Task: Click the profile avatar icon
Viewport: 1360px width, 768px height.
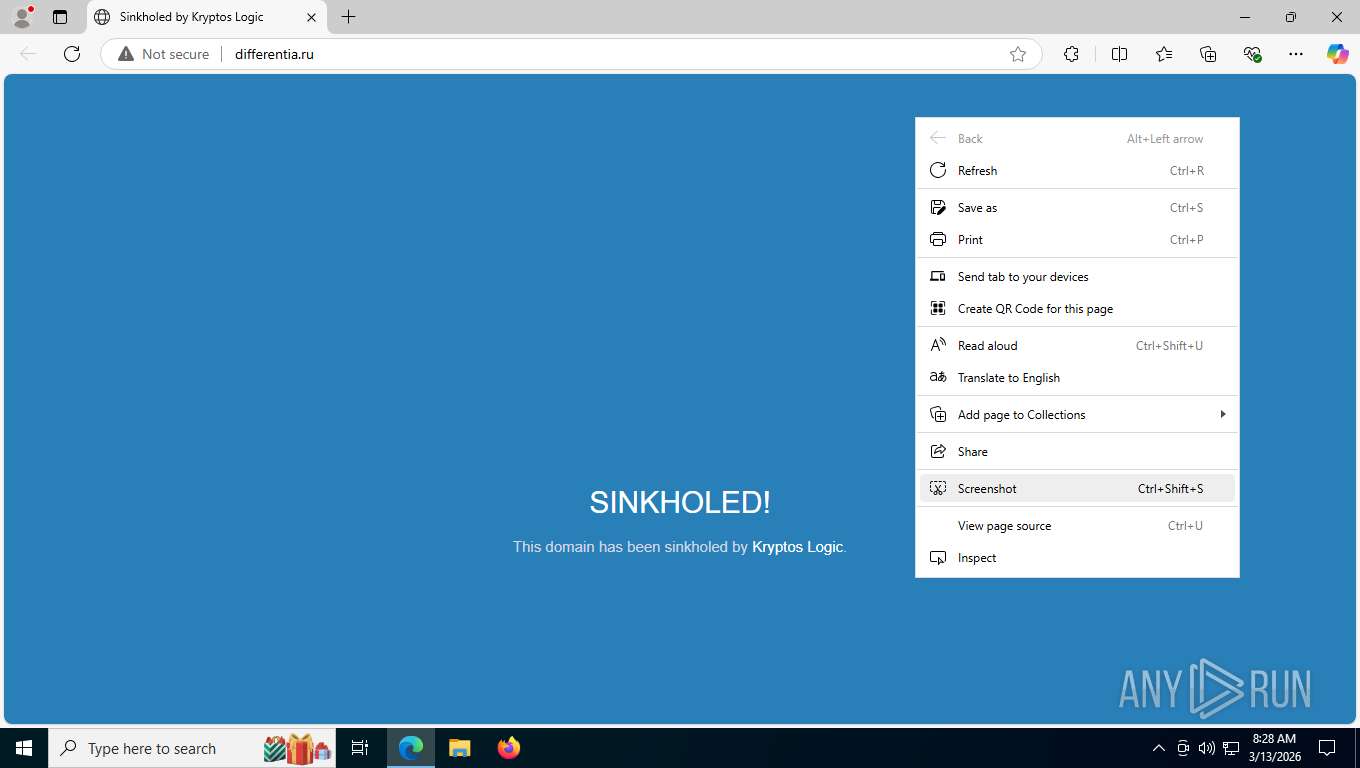Action: click(22, 17)
